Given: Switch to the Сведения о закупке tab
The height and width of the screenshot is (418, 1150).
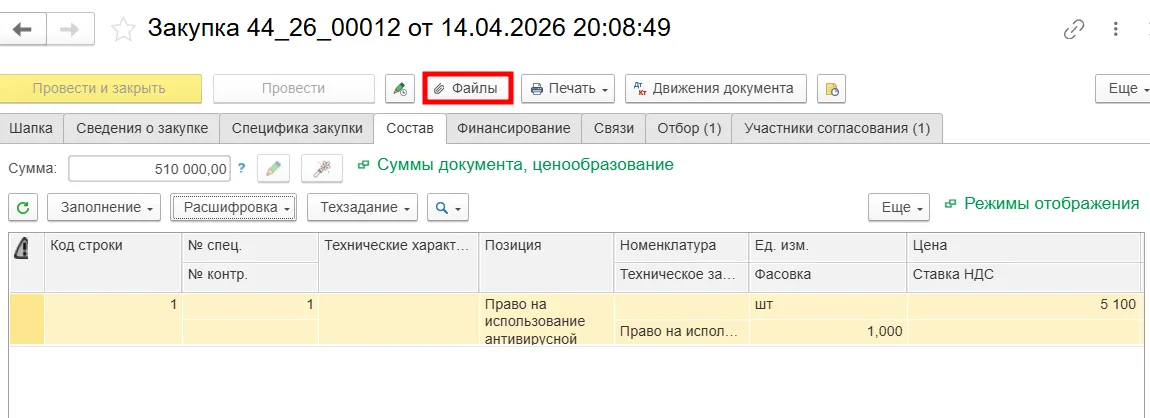Looking at the screenshot, I should (x=142, y=128).
